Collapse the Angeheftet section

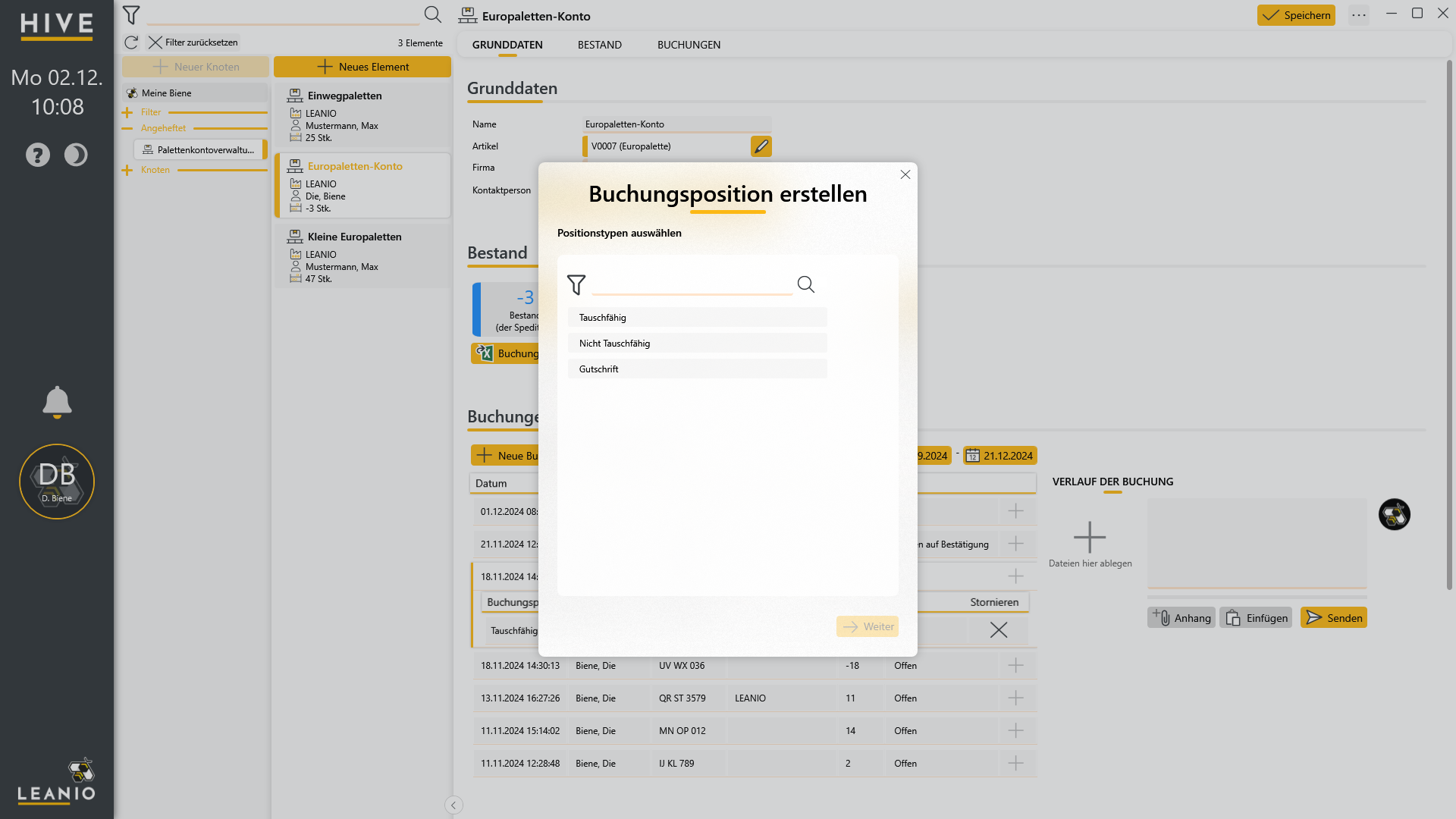pos(127,128)
